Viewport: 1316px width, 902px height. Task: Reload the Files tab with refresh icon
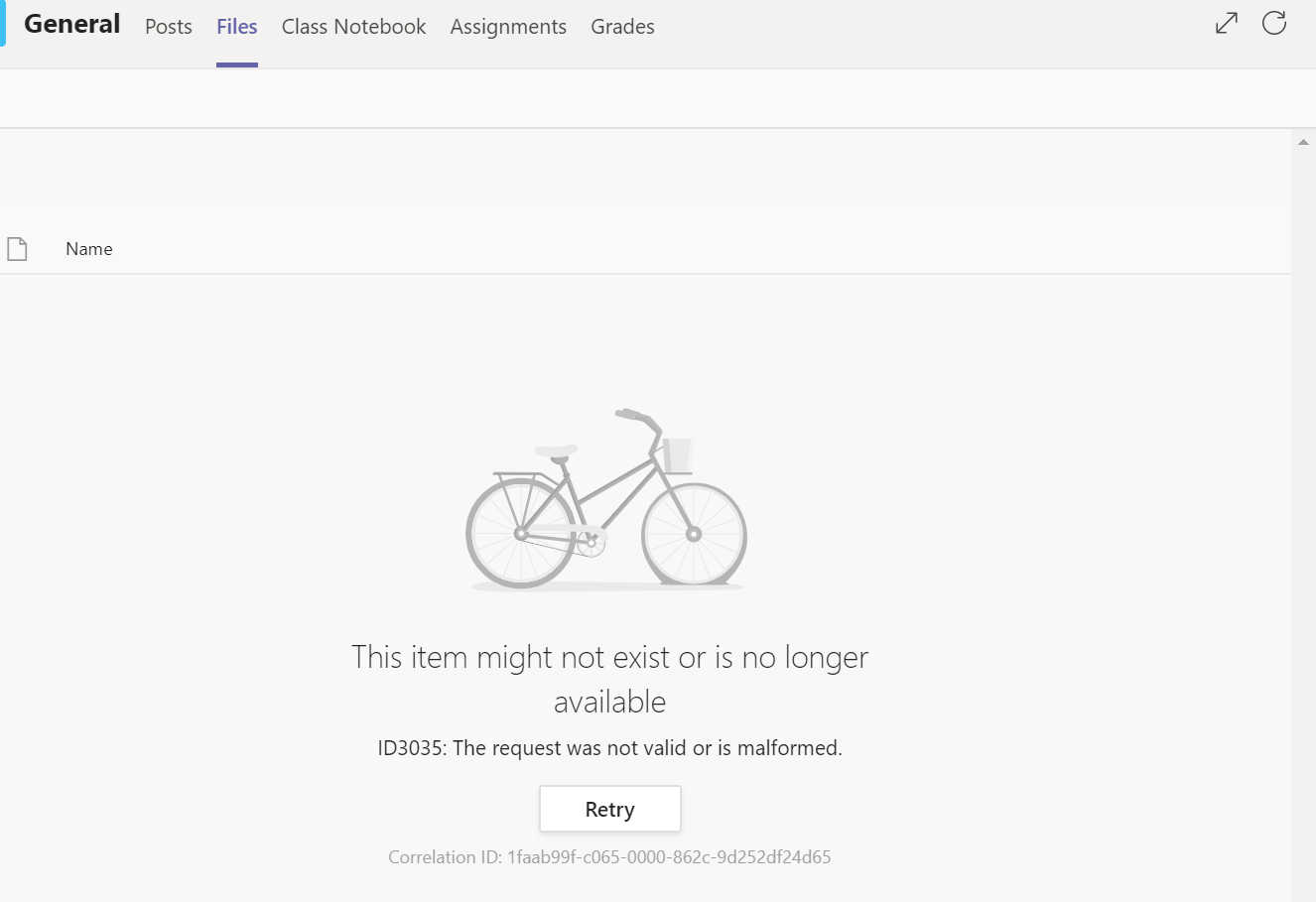(x=1274, y=23)
